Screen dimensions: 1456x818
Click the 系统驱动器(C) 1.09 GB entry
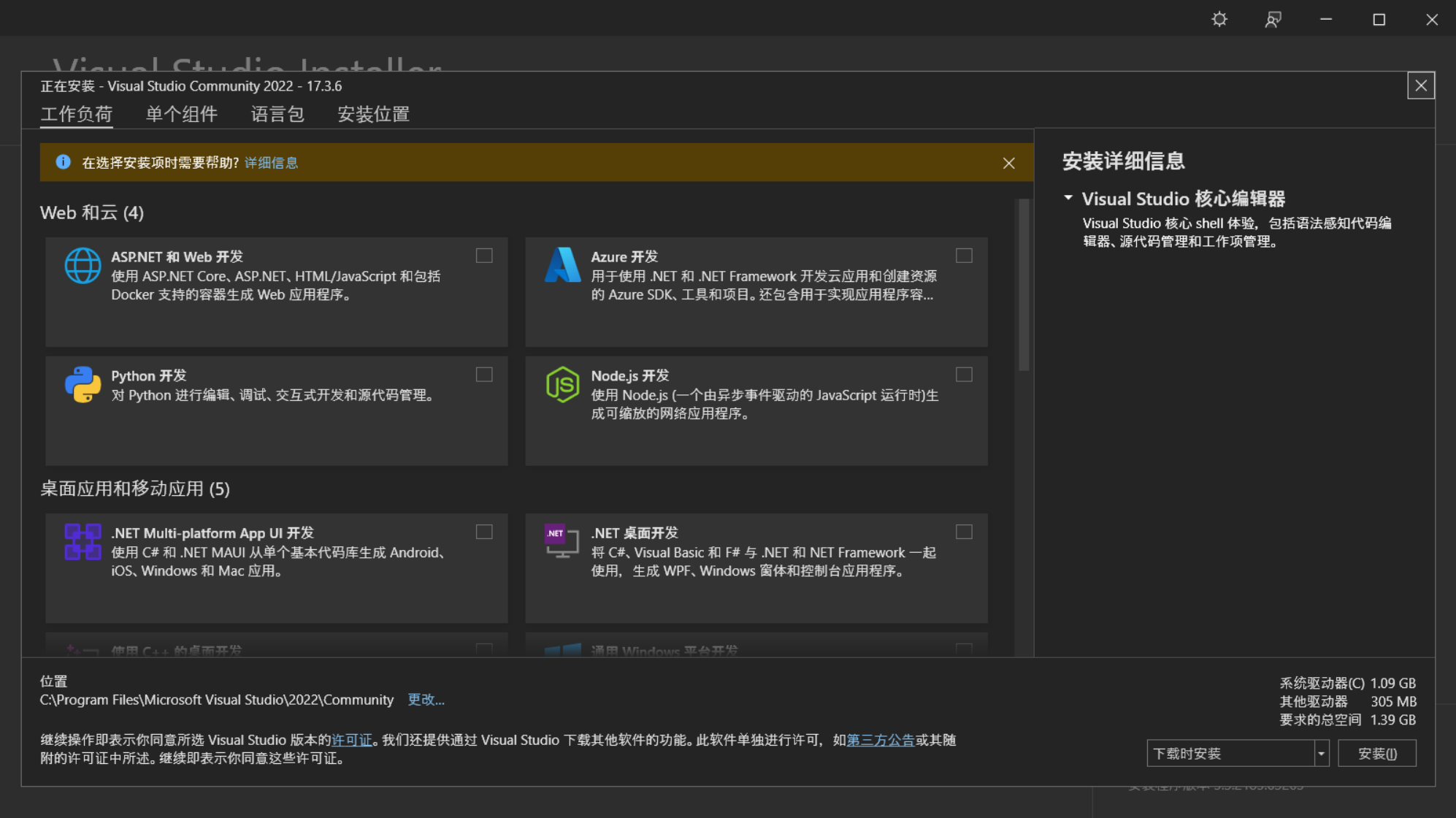(1348, 683)
